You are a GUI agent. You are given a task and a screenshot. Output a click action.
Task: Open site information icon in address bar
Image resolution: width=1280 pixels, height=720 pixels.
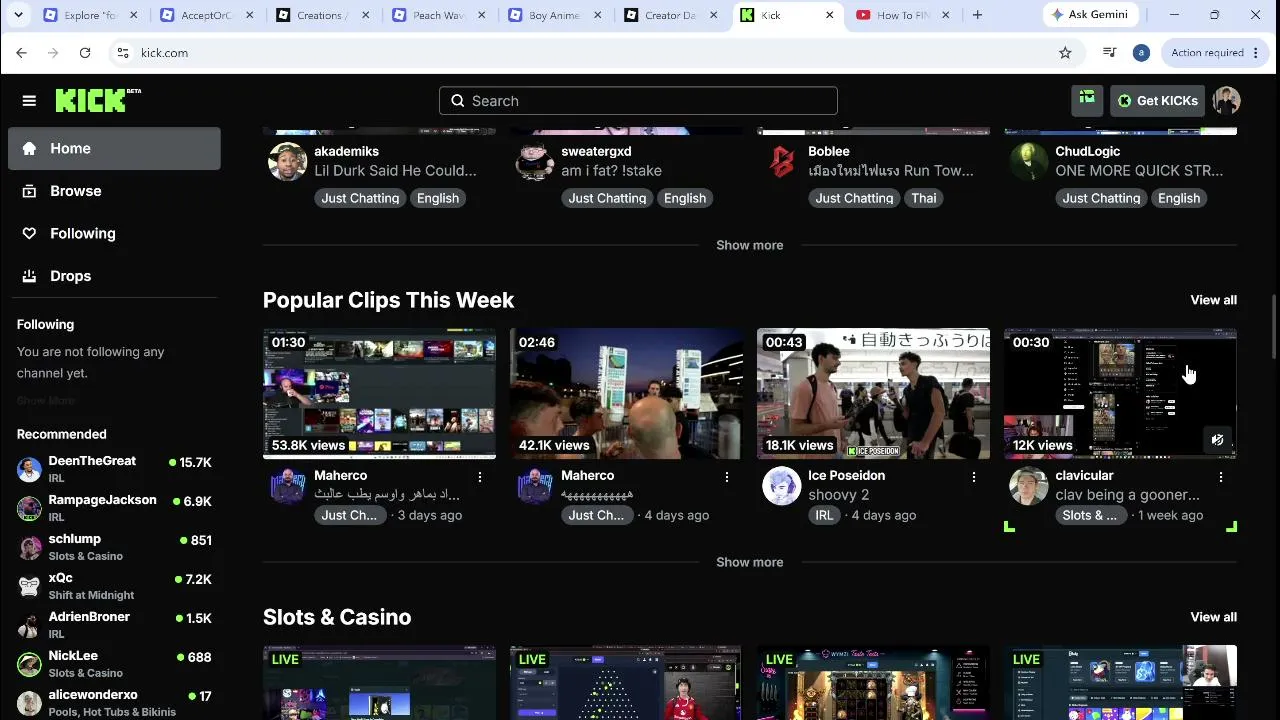pyautogui.click(x=122, y=53)
